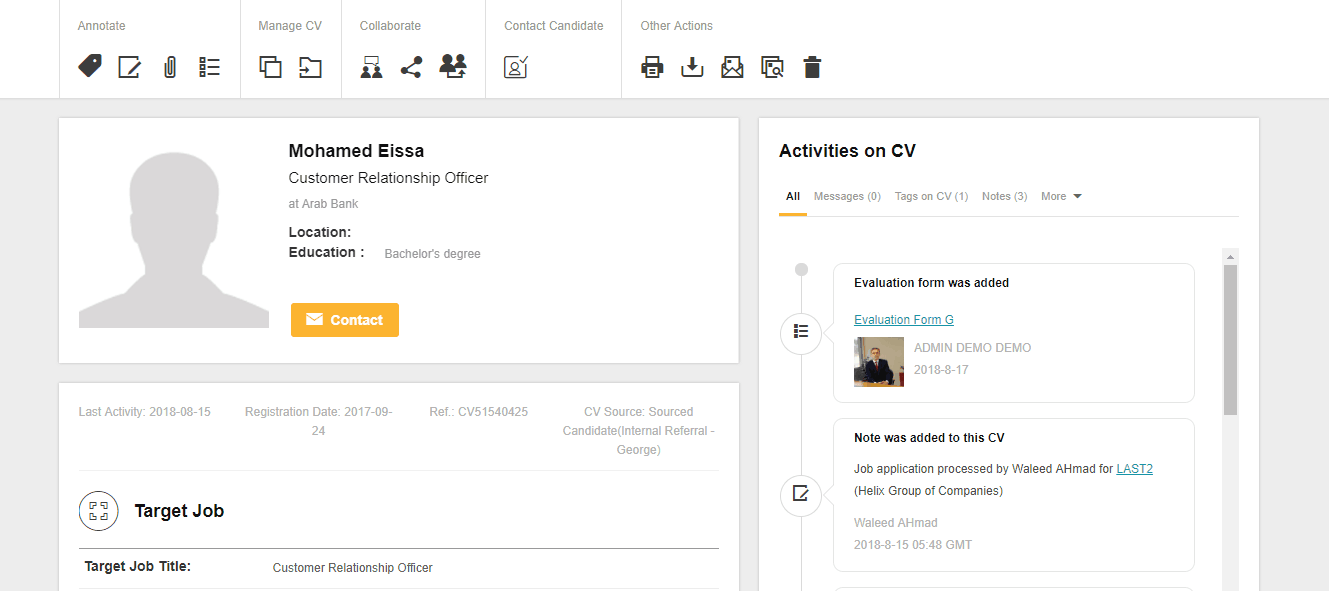This screenshot has width=1329, height=591.
Task: Click the preview search icon in Other Actions
Action: [772, 67]
